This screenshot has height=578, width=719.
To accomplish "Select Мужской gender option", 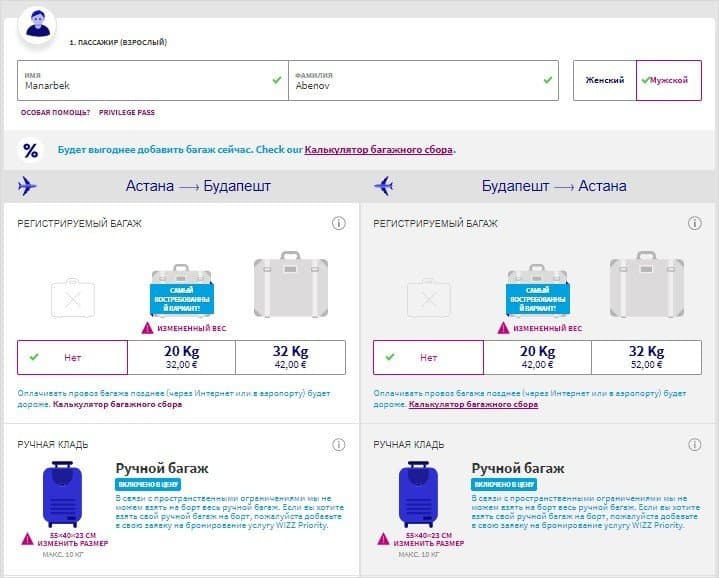I will [669, 80].
